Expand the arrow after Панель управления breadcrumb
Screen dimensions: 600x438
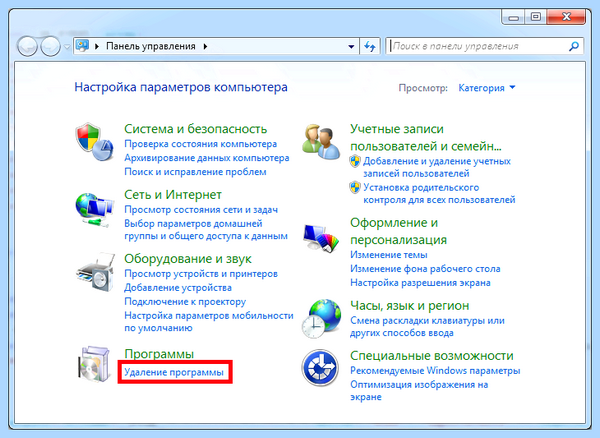(x=205, y=46)
